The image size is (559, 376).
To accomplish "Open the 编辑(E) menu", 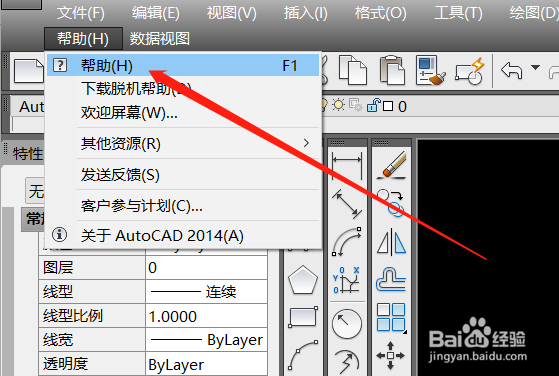I will point(156,14).
